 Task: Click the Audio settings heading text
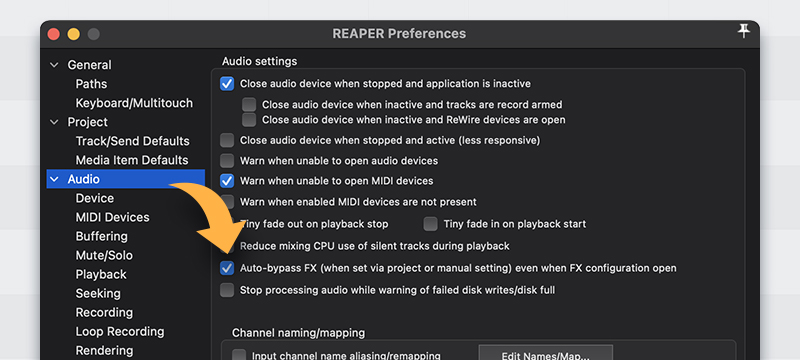coord(259,61)
